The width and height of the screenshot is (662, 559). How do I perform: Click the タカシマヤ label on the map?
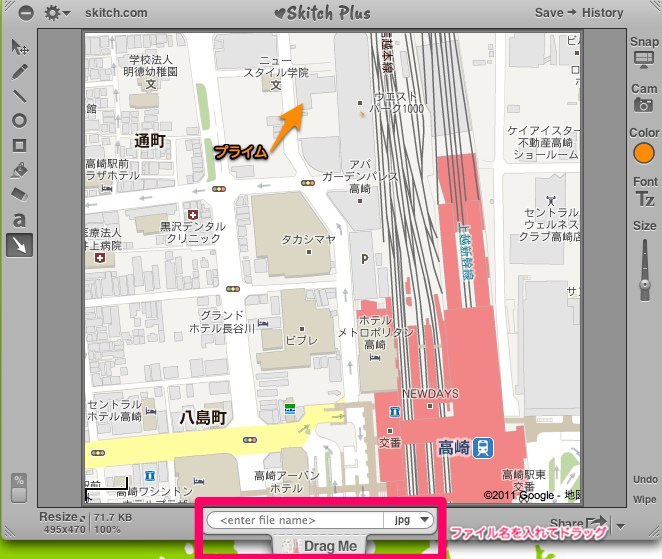click(308, 239)
